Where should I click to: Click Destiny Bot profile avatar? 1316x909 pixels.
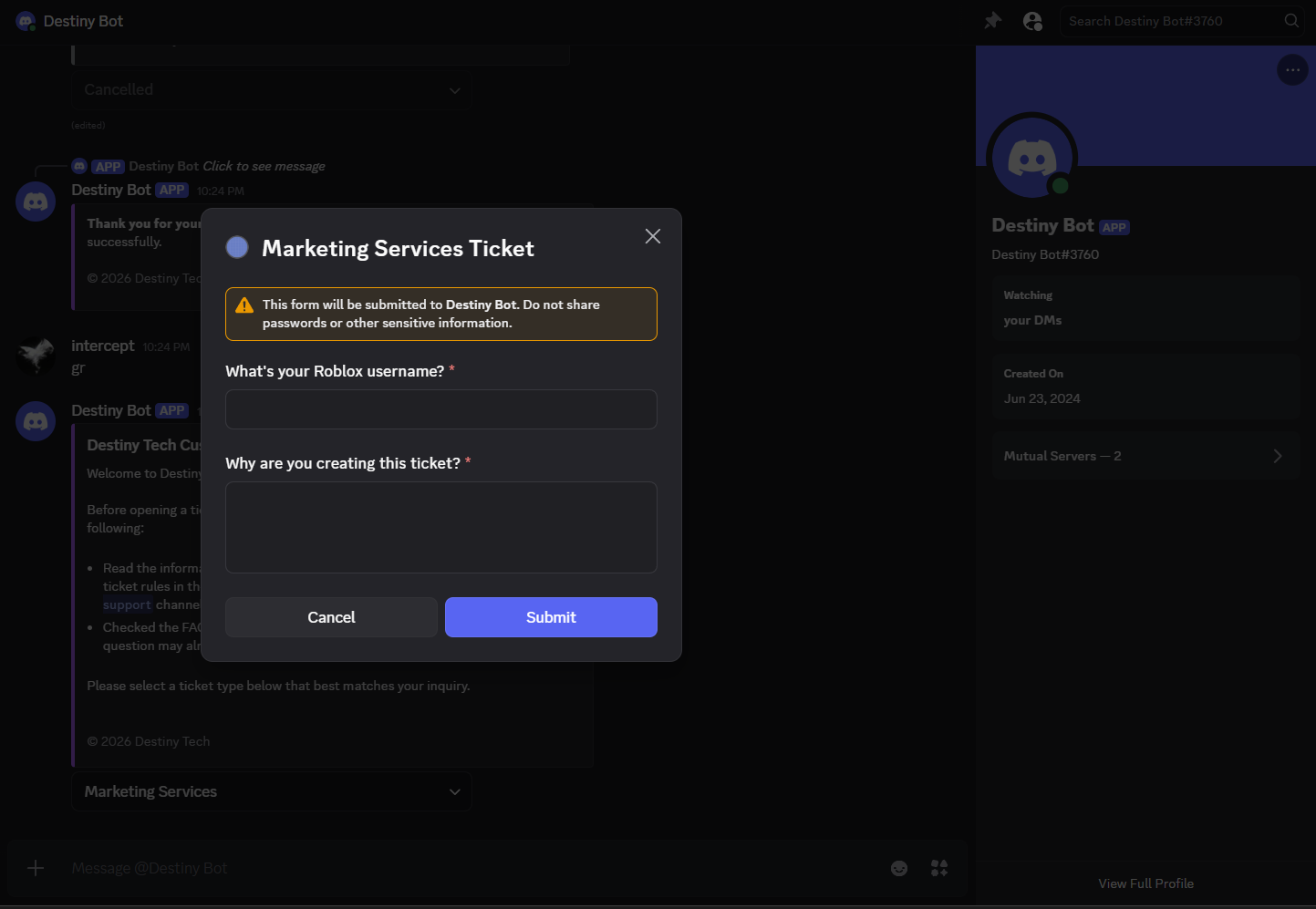tap(1032, 157)
